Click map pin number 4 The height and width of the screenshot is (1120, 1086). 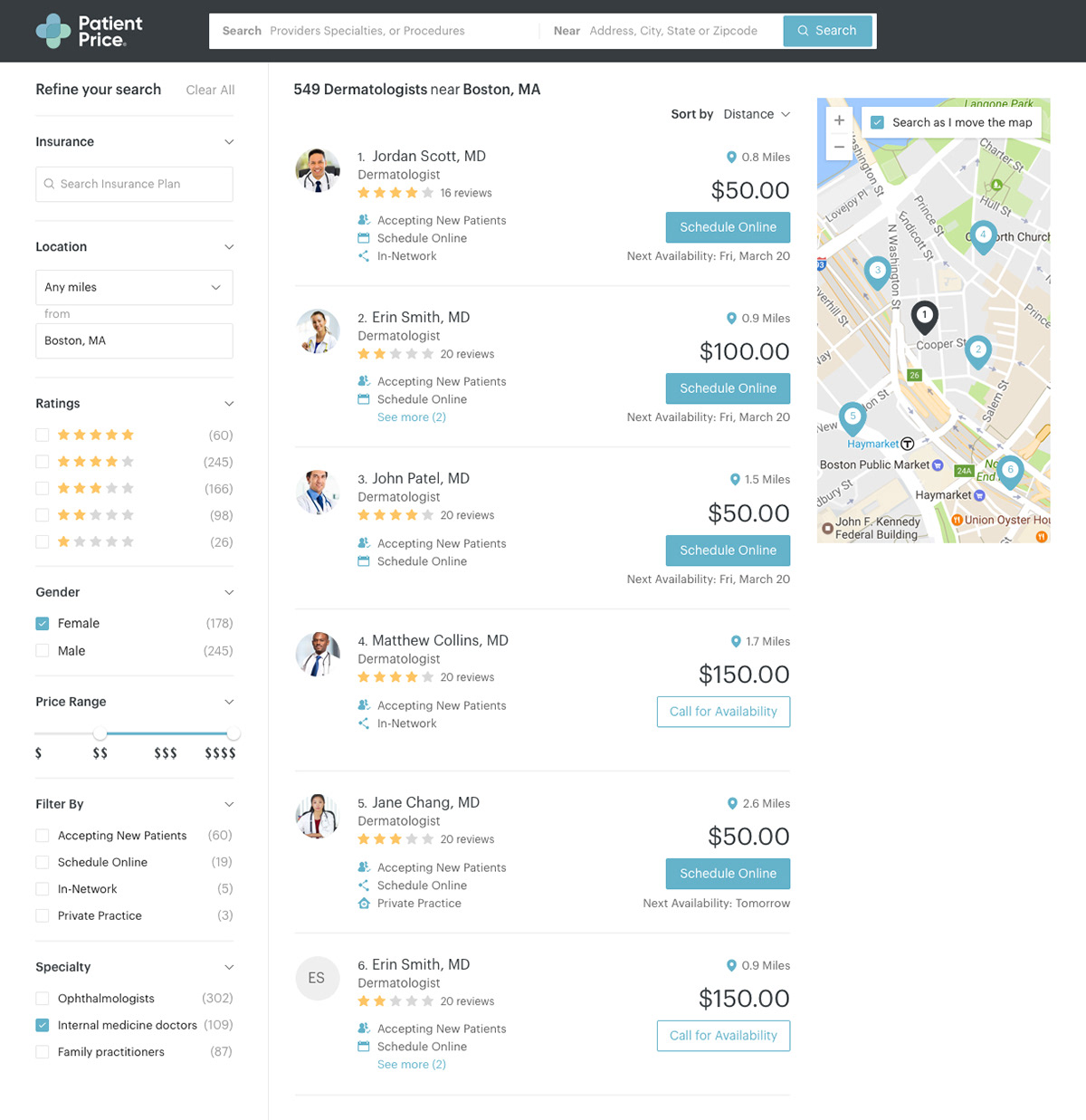pyautogui.click(x=984, y=236)
